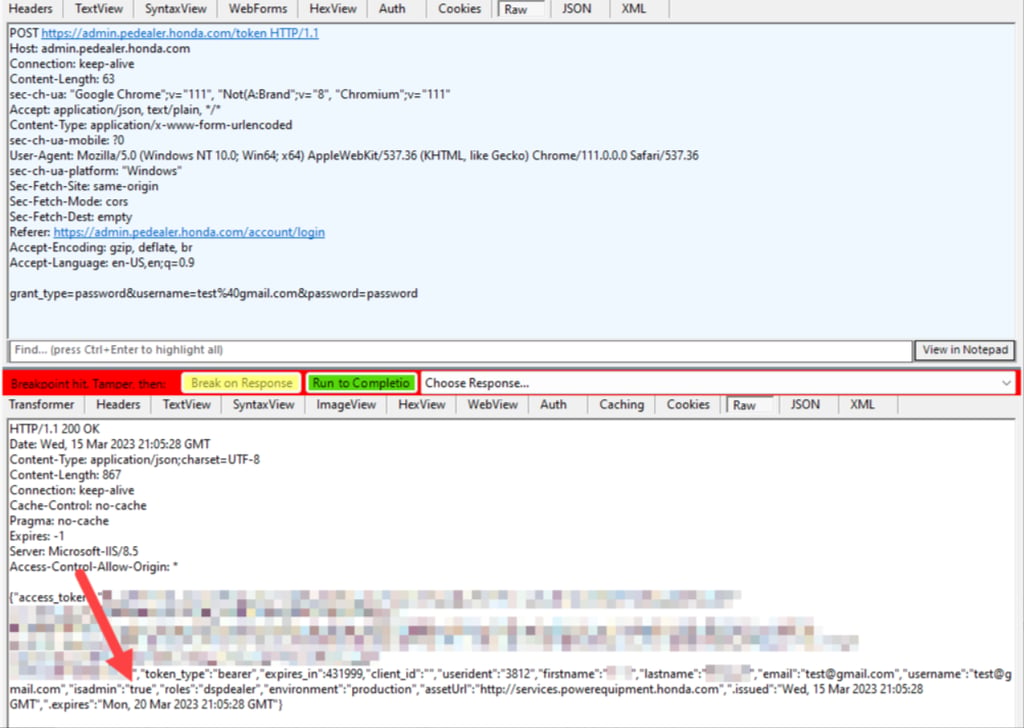Open the response Cookies tab

click(x=688, y=405)
